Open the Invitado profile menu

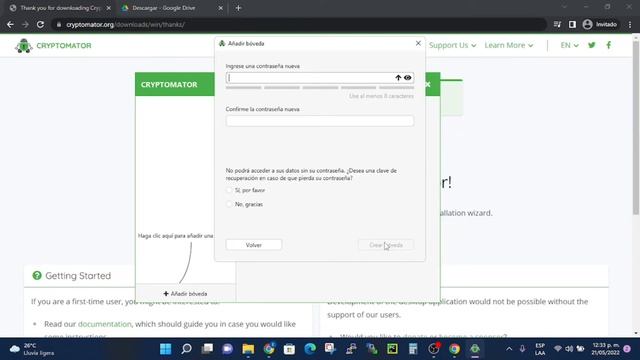point(600,24)
